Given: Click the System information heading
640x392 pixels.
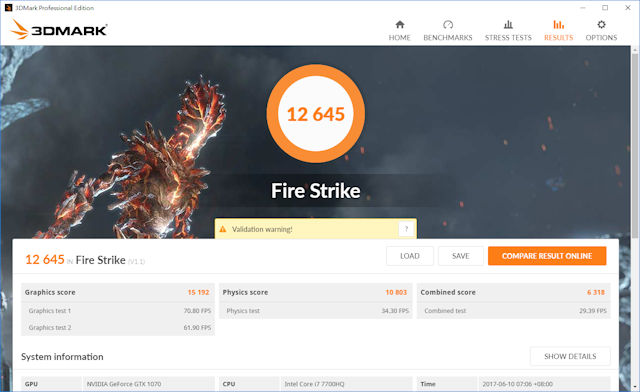Looking at the screenshot, I should click(x=62, y=357).
